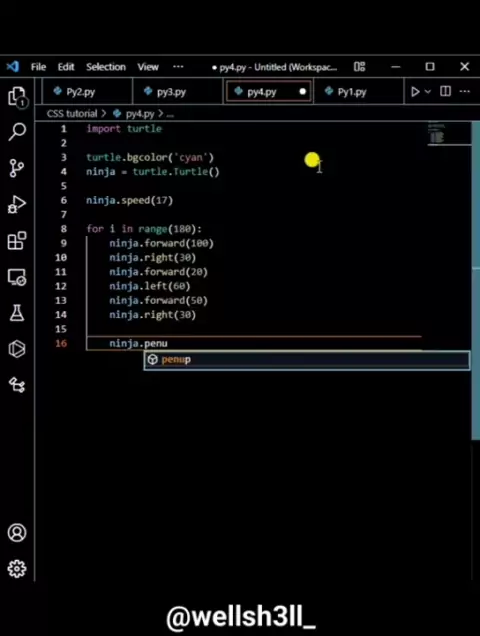Expand the run options dropdown arrow
This screenshot has width=480, height=636.
pyautogui.click(x=428, y=92)
